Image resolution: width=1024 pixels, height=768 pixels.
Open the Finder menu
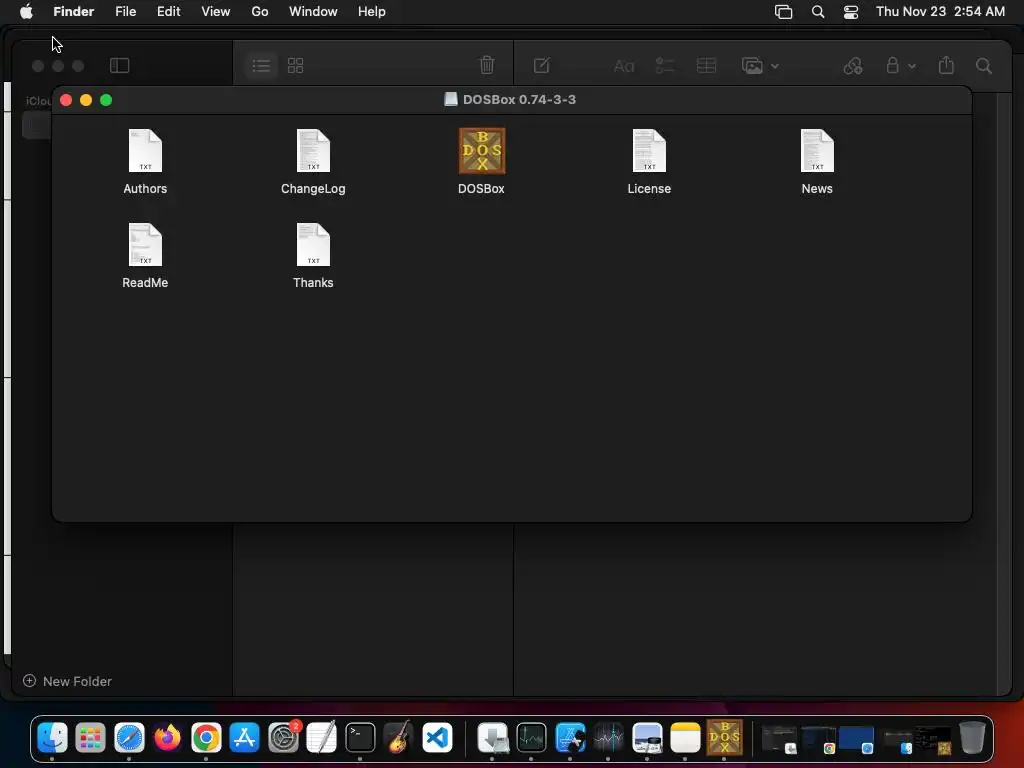[74, 11]
